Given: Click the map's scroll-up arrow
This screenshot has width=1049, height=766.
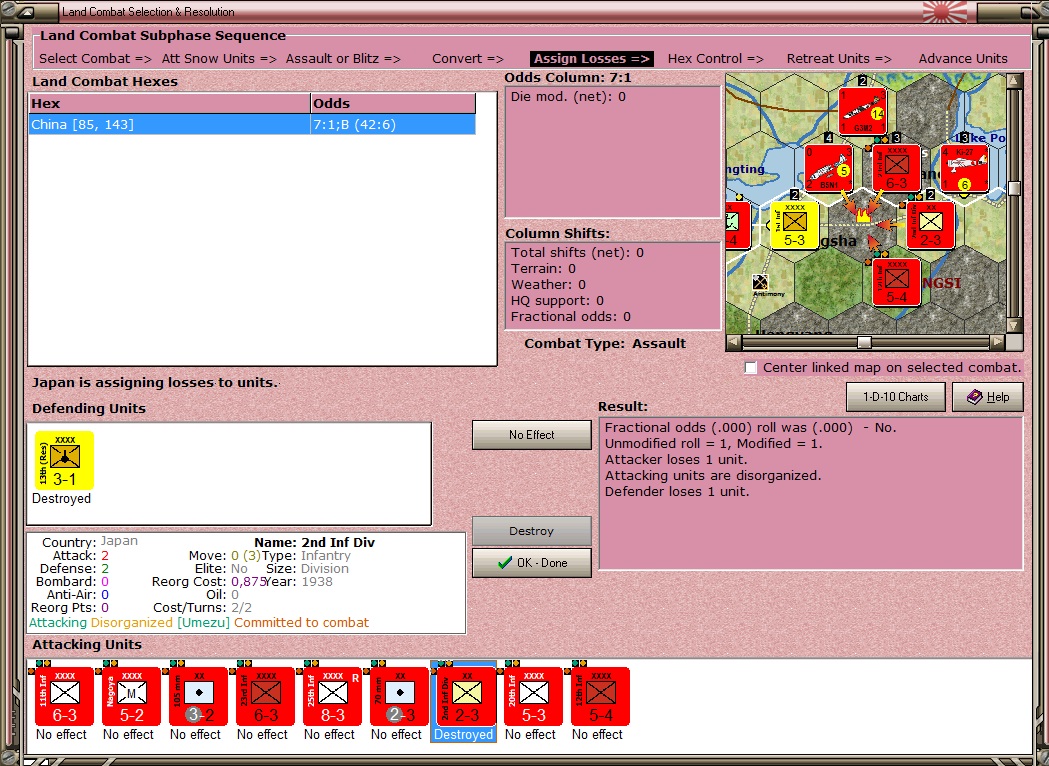Looking at the screenshot, I should coord(1014,81).
